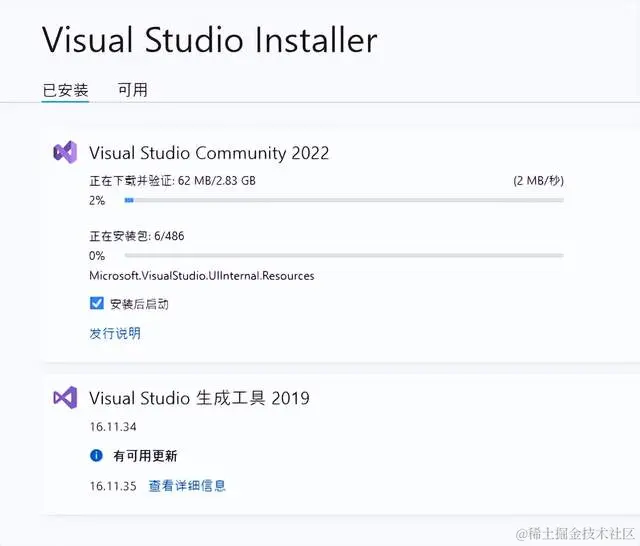Click the 2% download percentage label
640x546 pixels.
point(97,200)
